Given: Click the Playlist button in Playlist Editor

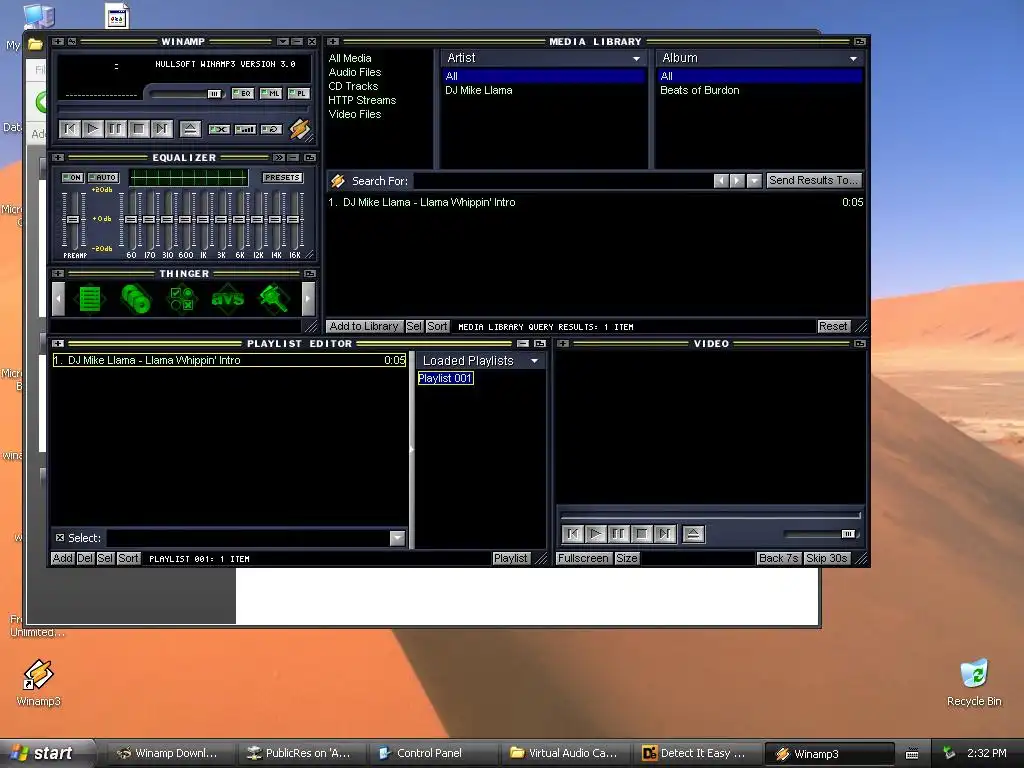Looking at the screenshot, I should 511,558.
